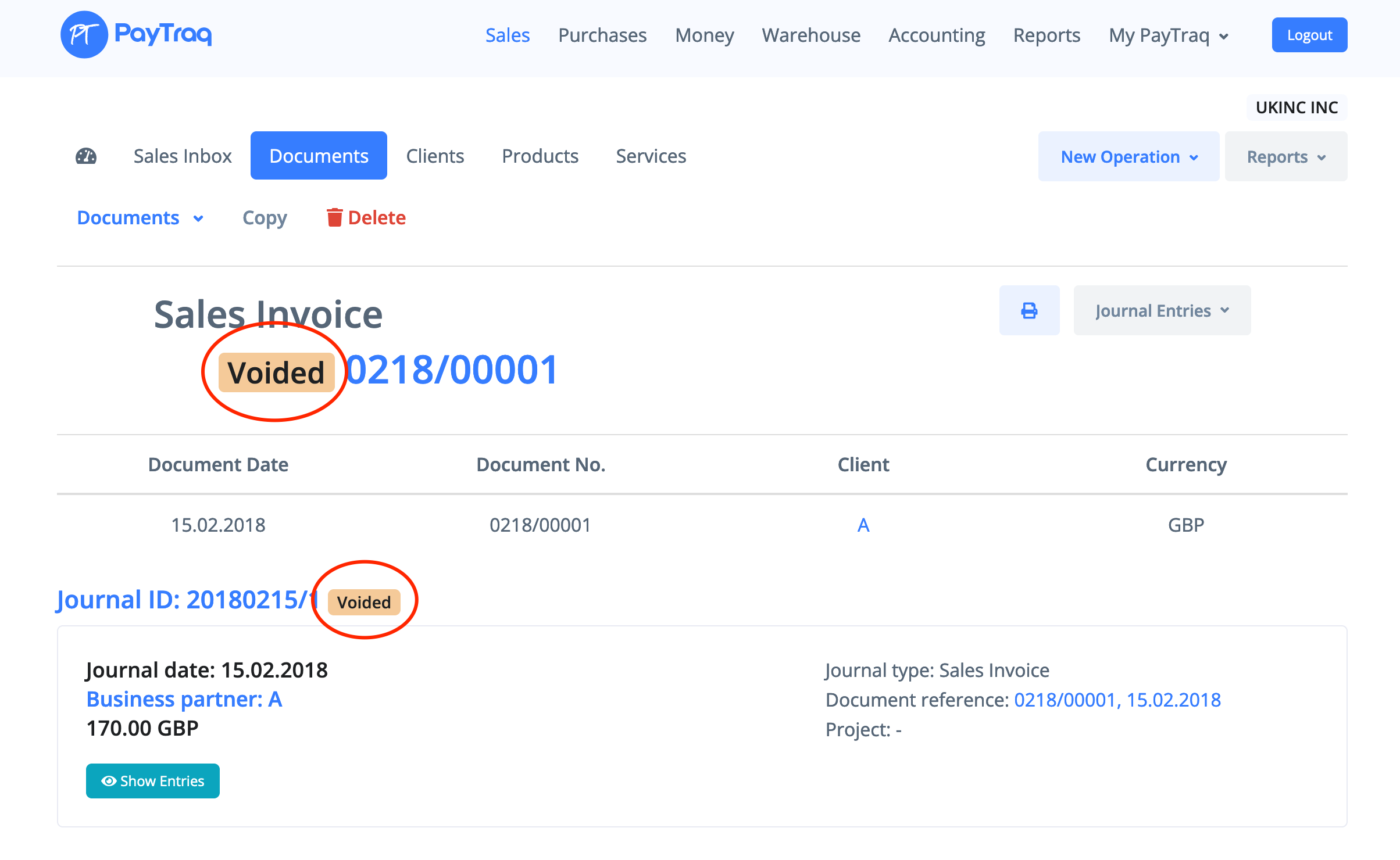The image size is (1400, 860).
Task: Click the Copy document action
Action: pyautogui.click(x=265, y=217)
